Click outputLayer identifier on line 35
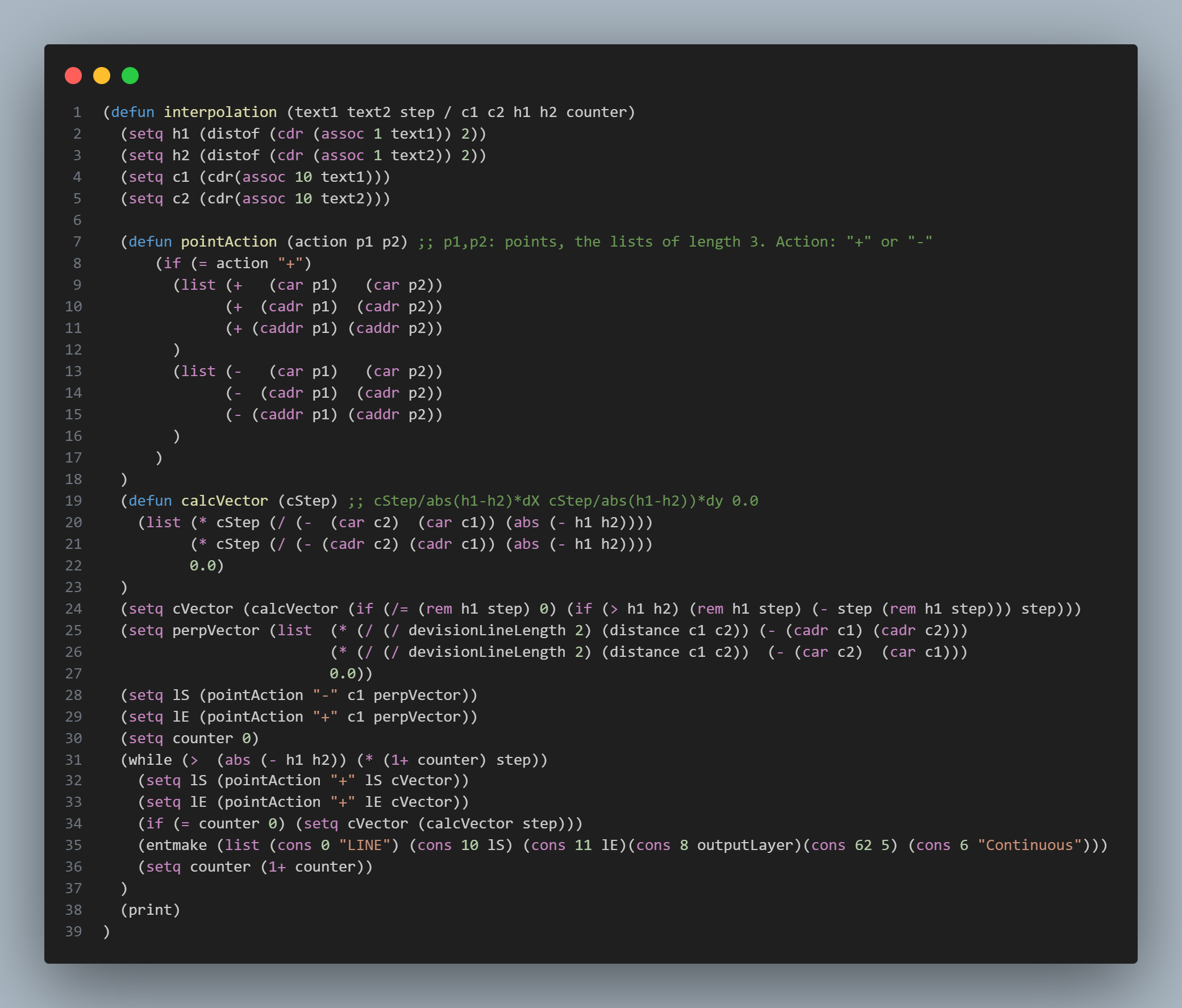Image resolution: width=1182 pixels, height=1008 pixels. tap(744, 845)
